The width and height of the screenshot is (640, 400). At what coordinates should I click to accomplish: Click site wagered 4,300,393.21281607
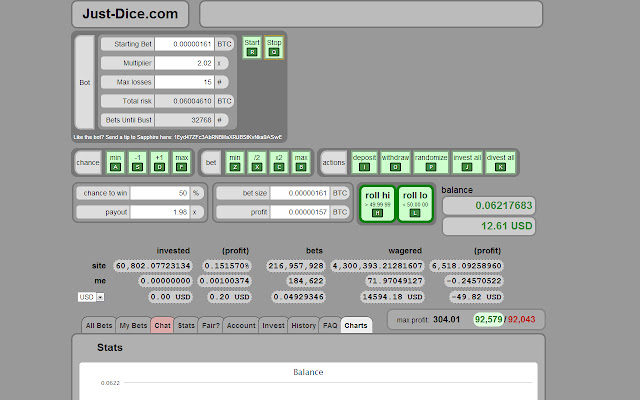[x=378, y=266]
